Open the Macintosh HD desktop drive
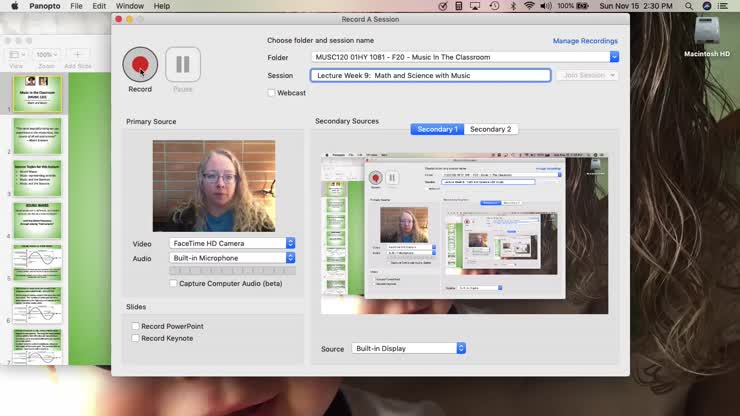 tap(707, 37)
